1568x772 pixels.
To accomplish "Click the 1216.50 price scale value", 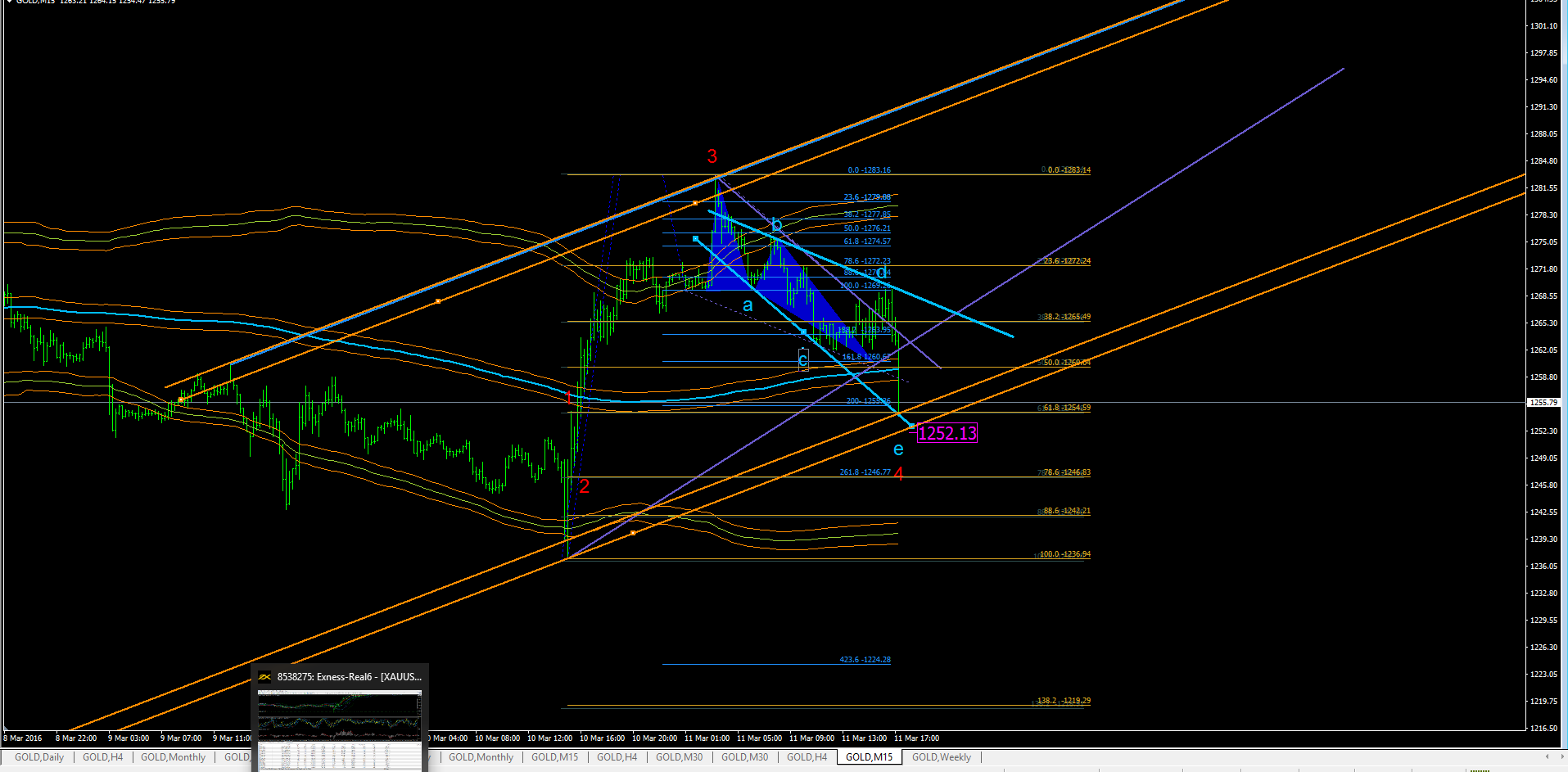I will point(1544,728).
